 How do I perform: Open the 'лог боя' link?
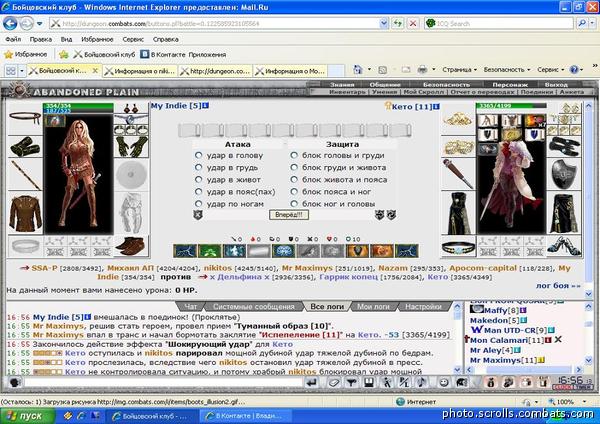(558, 285)
